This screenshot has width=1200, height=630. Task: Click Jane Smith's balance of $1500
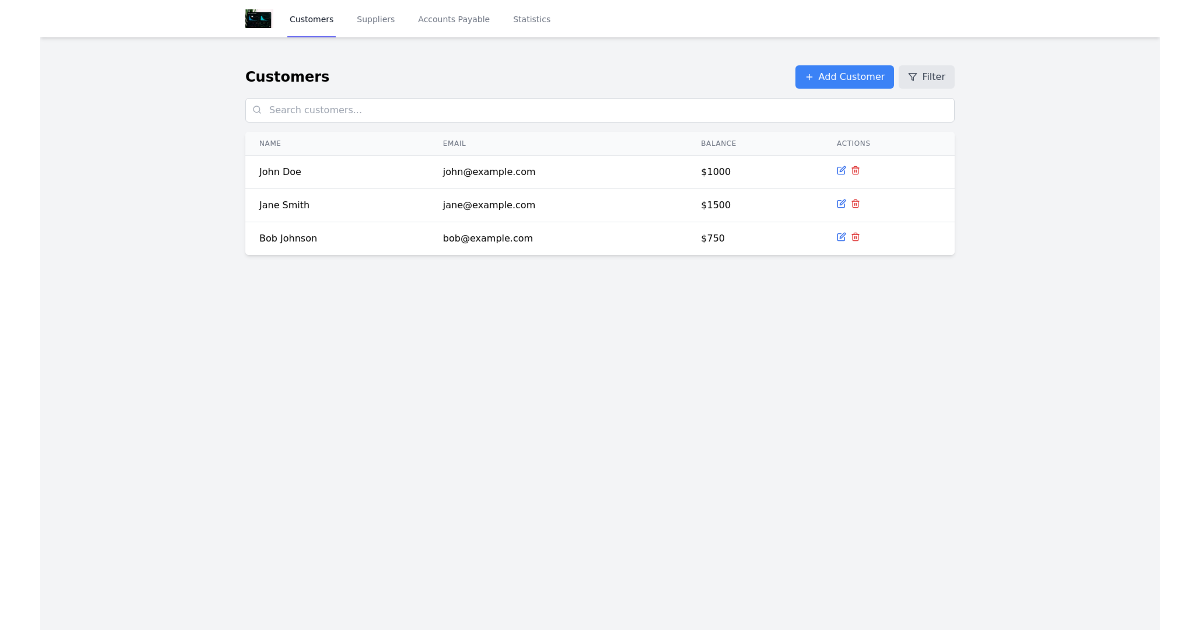[715, 204]
